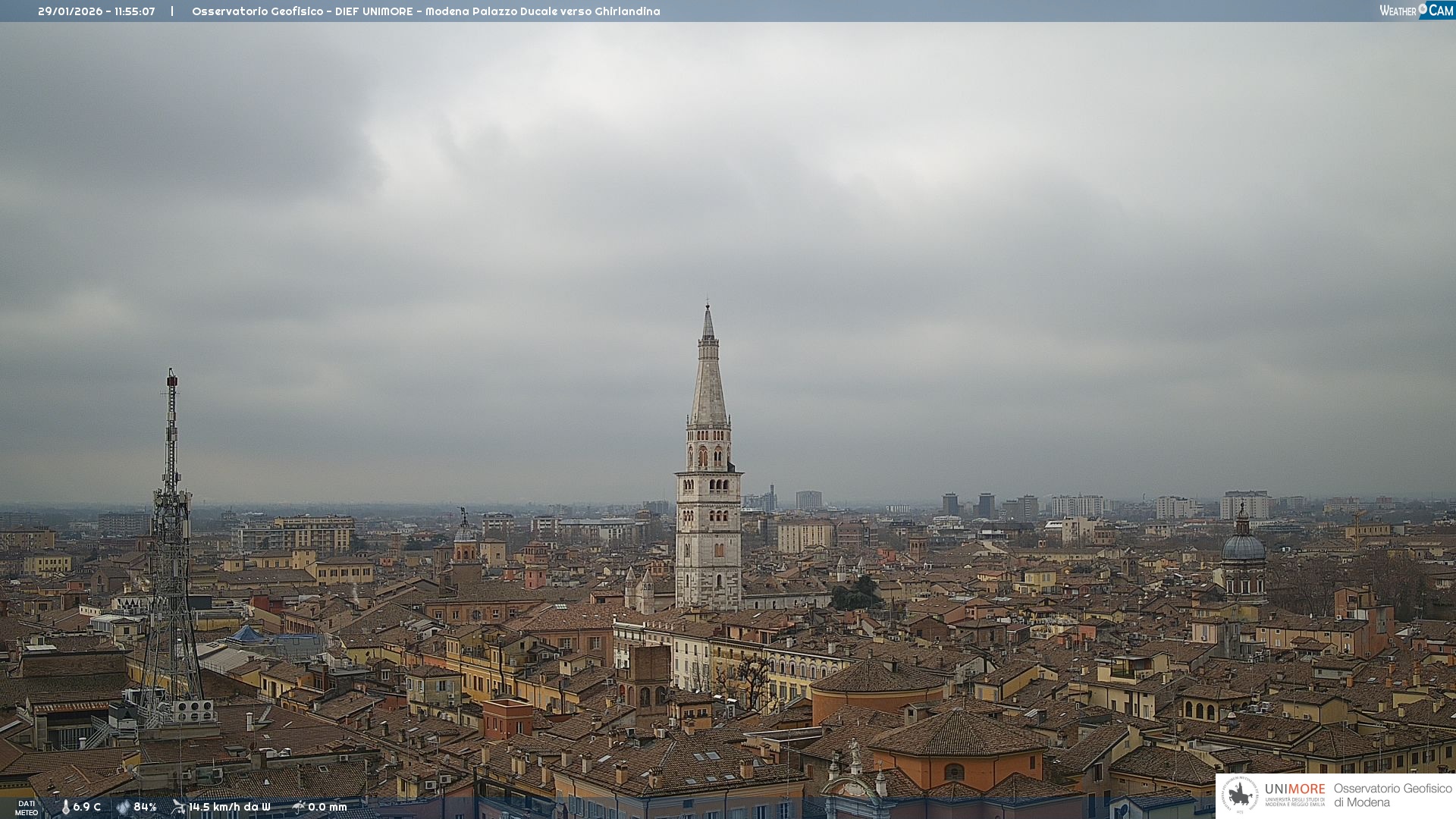Click the wind vane anemometer icon
The image size is (1456, 819).
pyautogui.click(x=178, y=807)
